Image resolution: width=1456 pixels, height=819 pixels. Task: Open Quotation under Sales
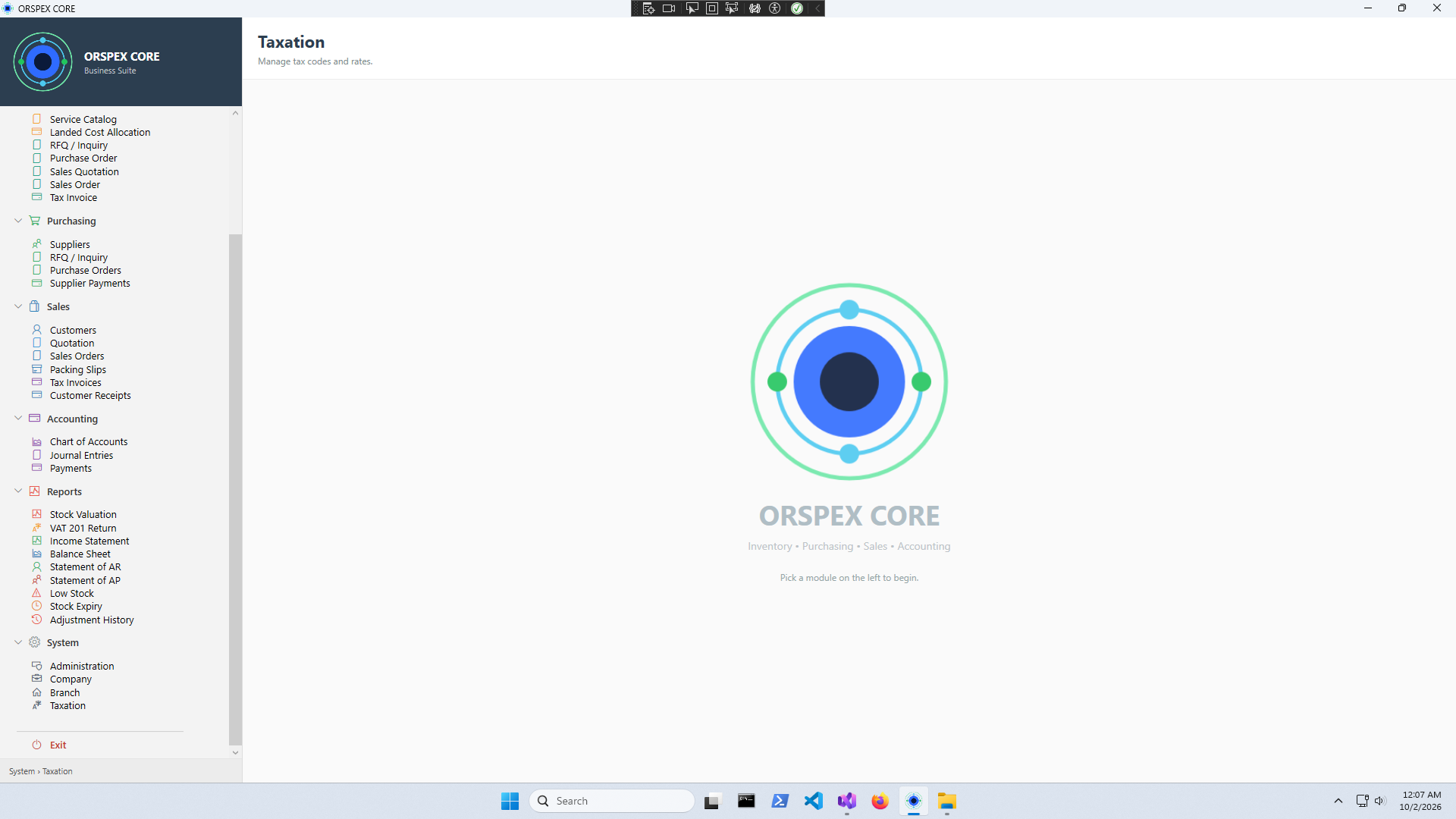coord(72,343)
